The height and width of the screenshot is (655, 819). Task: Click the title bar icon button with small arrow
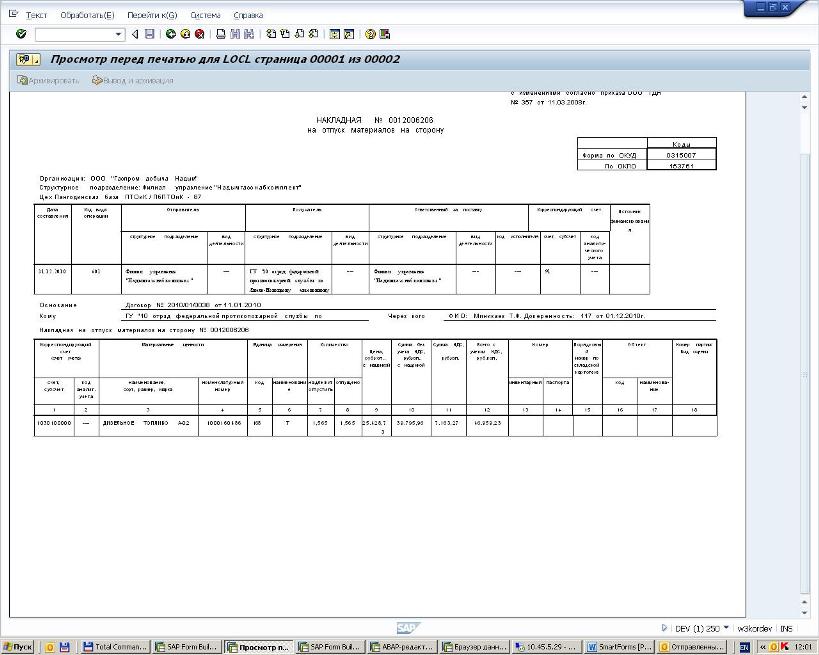pyautogui.click(x=28, y=60)
